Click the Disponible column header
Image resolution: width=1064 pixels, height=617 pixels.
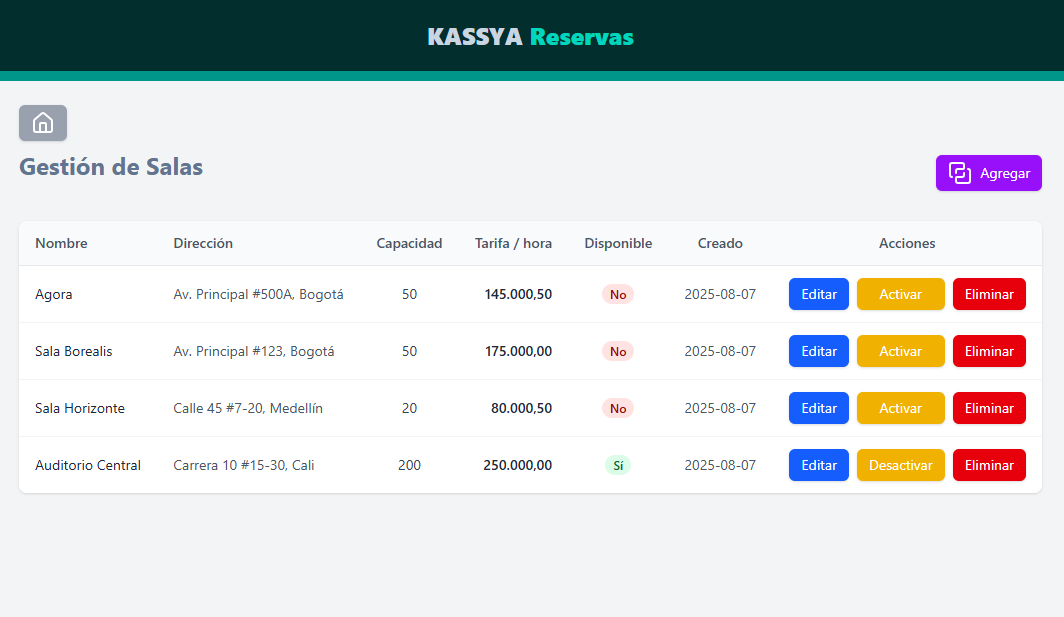pos(618,243)
